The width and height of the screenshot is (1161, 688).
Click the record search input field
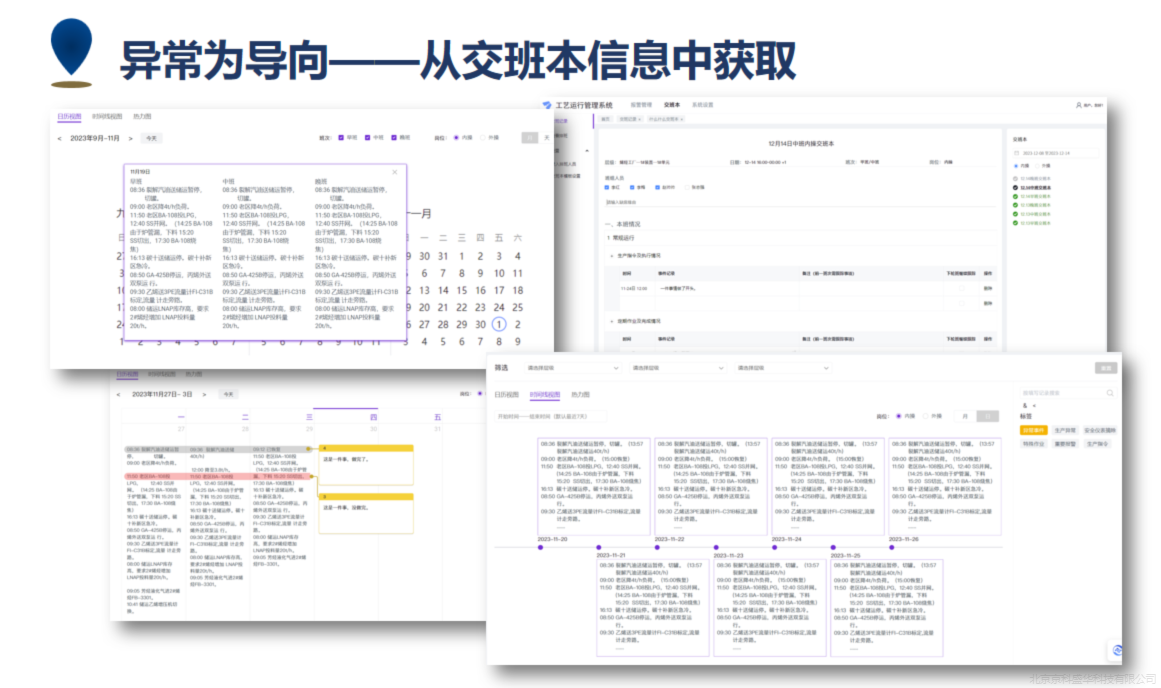[x=1067, y=393]
